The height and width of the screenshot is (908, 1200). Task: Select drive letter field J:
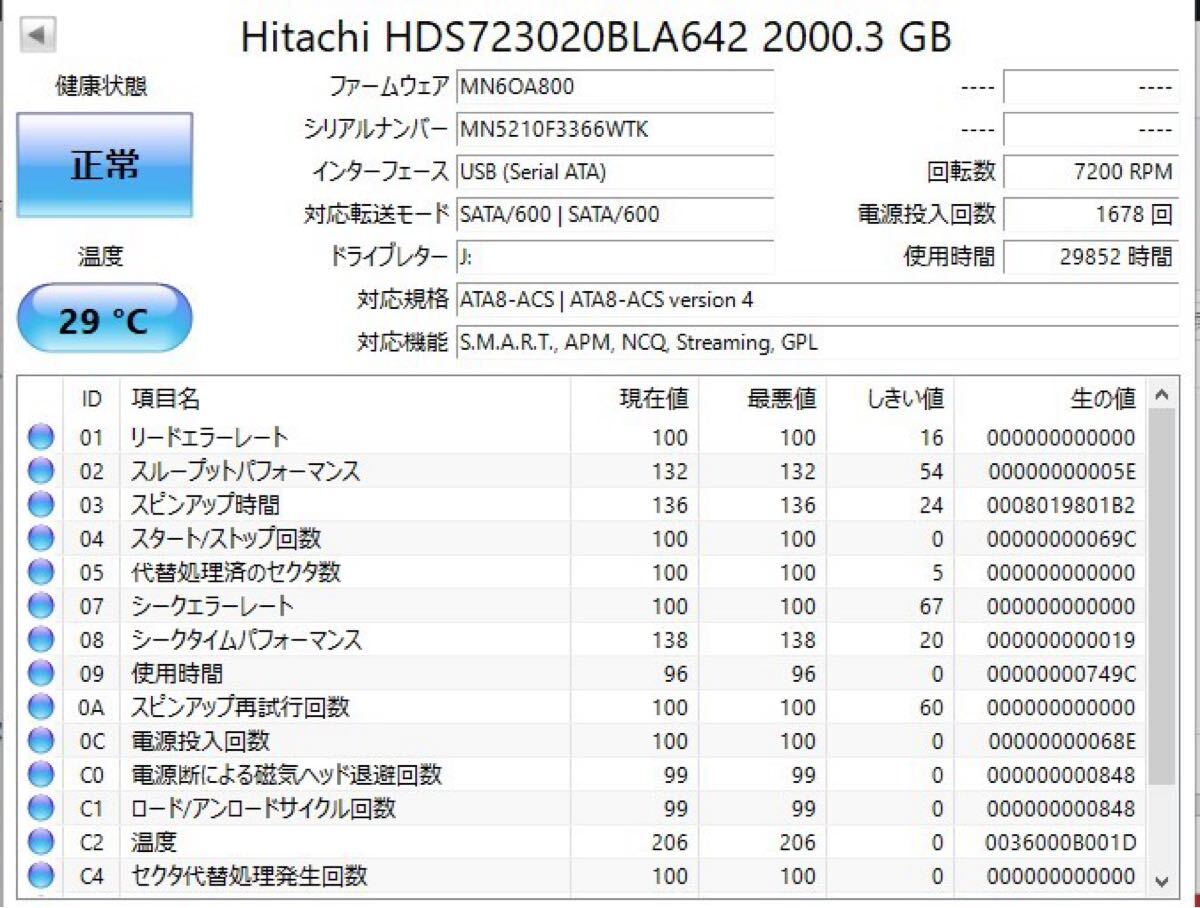[615, 257]
